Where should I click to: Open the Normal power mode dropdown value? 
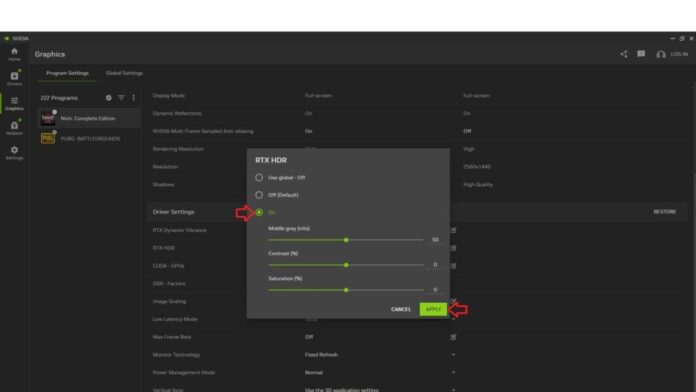tap(314, 372)
